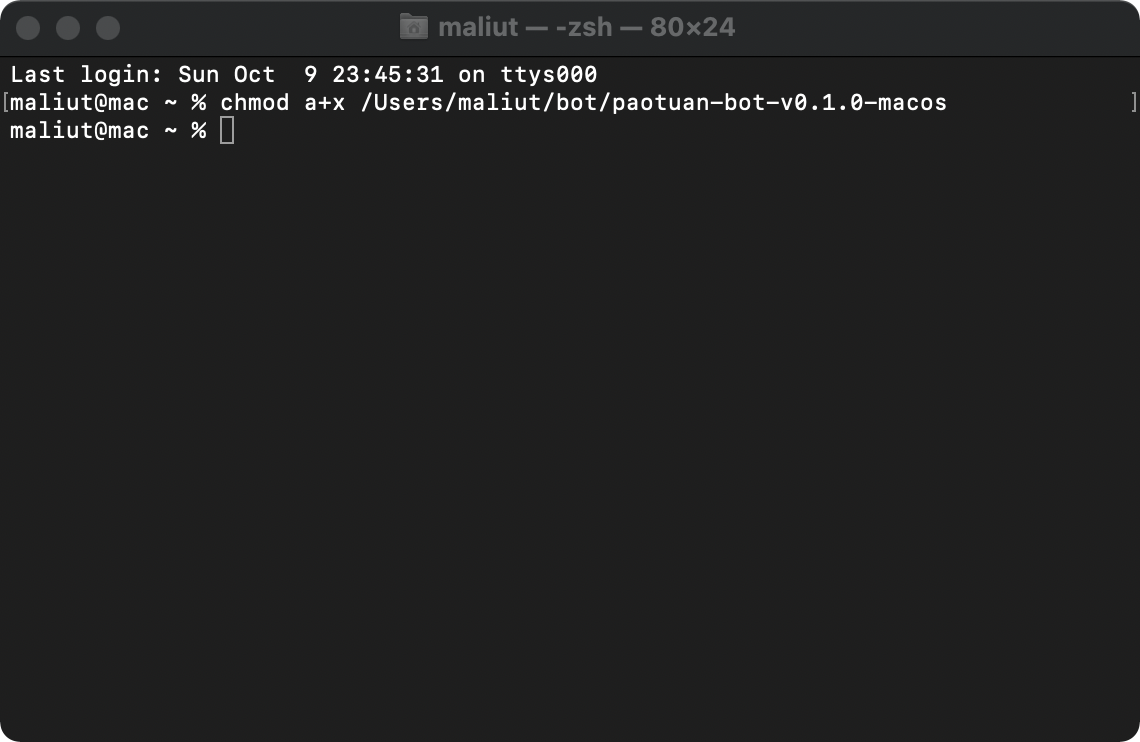Image resolution: width=1140 pixels, height=742 pixels.
Task: Minimize the window using the middle round button
Action: click(68, 28)
